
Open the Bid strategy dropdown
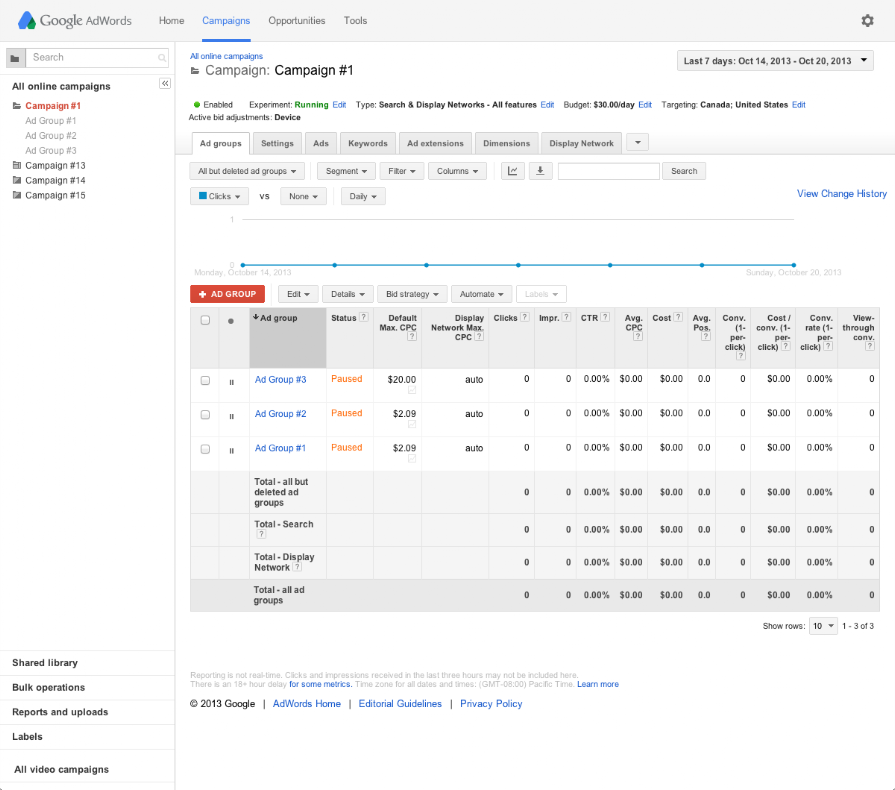(412, 294)
